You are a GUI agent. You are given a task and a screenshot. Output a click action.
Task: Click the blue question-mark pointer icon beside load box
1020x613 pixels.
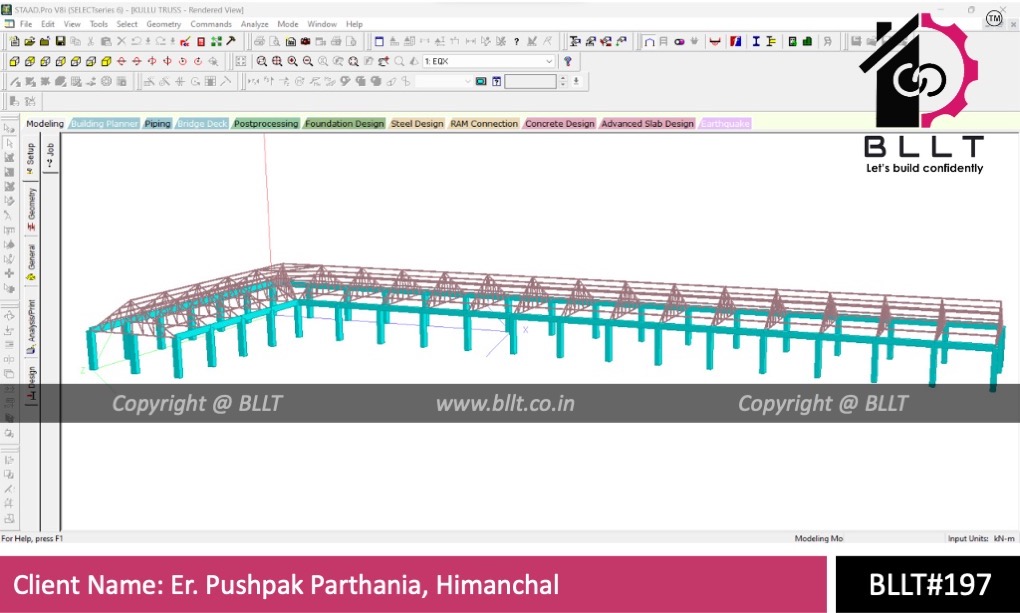coord(568,61)
